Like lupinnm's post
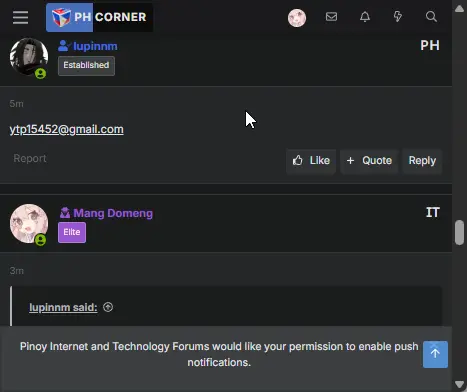The image size is (467, 392). click(x=311, y=161)
